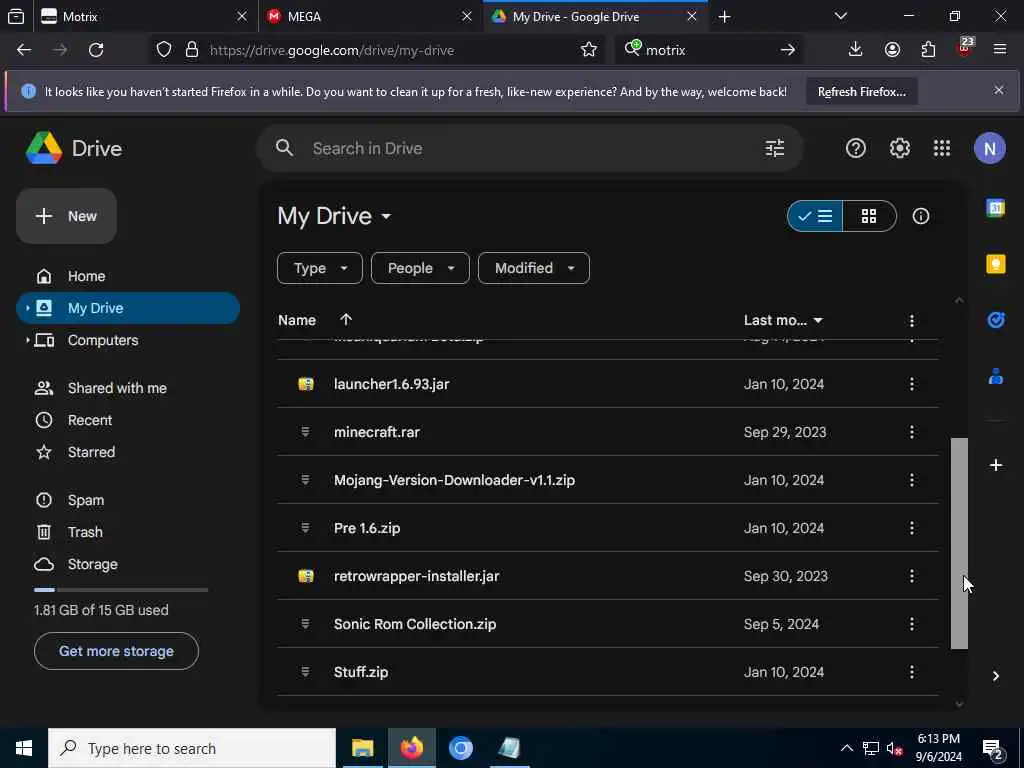1024x768 pixels.
Task: Open Google Keep side panel
Action: click(995, 264)
